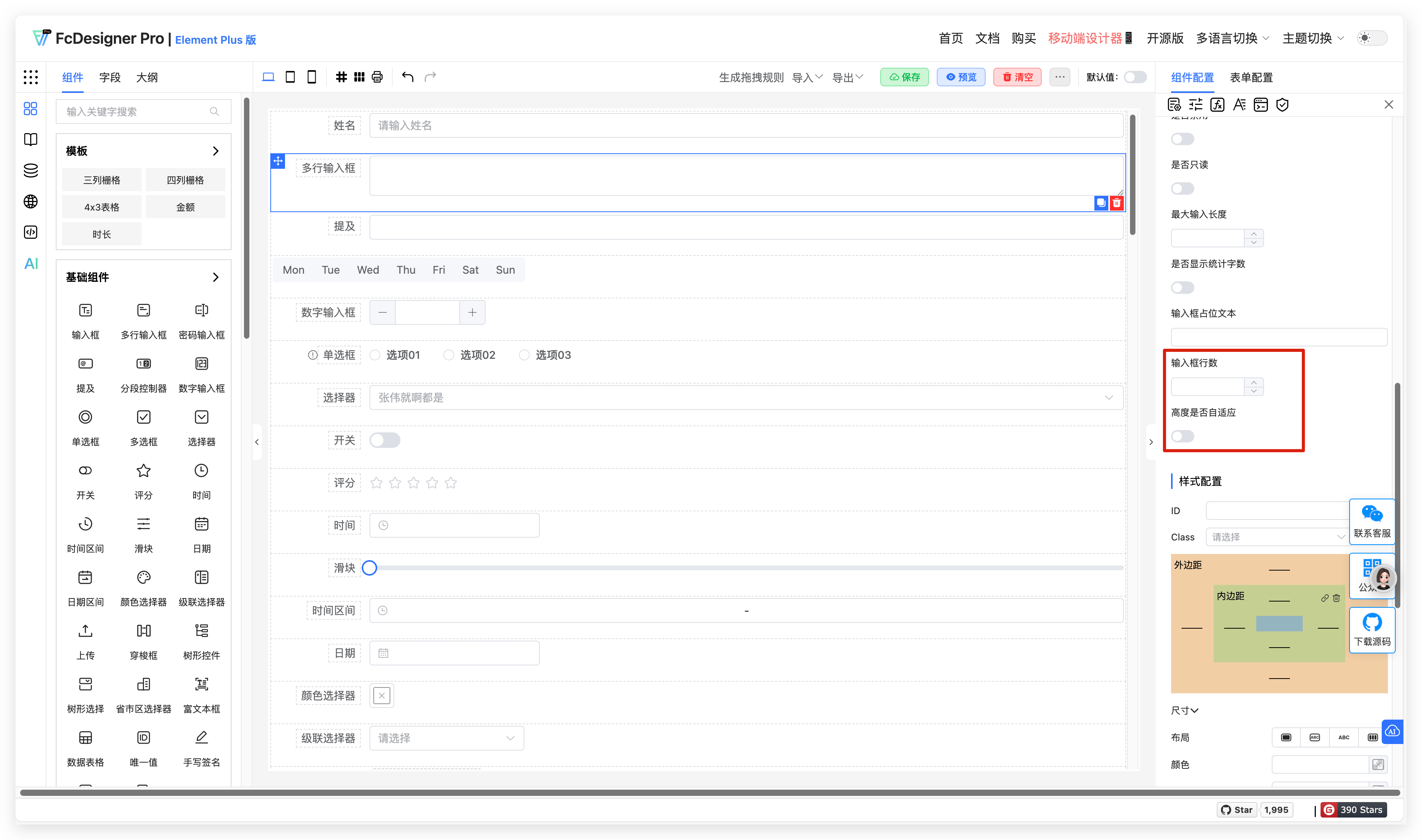
Task: Toggle the grid display icon
Action: (x=341, y=76)
